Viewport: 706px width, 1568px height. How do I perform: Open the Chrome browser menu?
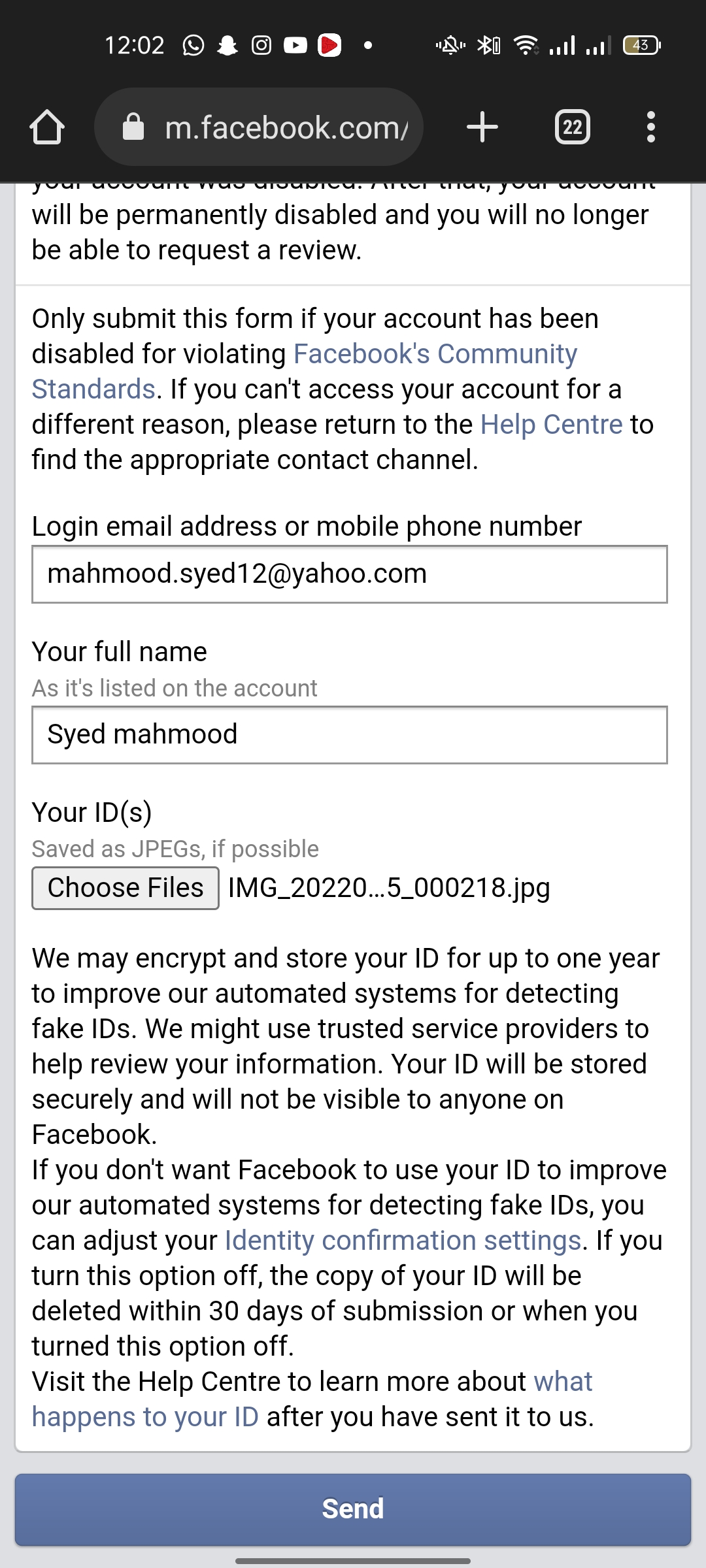[x=651, y=126]
